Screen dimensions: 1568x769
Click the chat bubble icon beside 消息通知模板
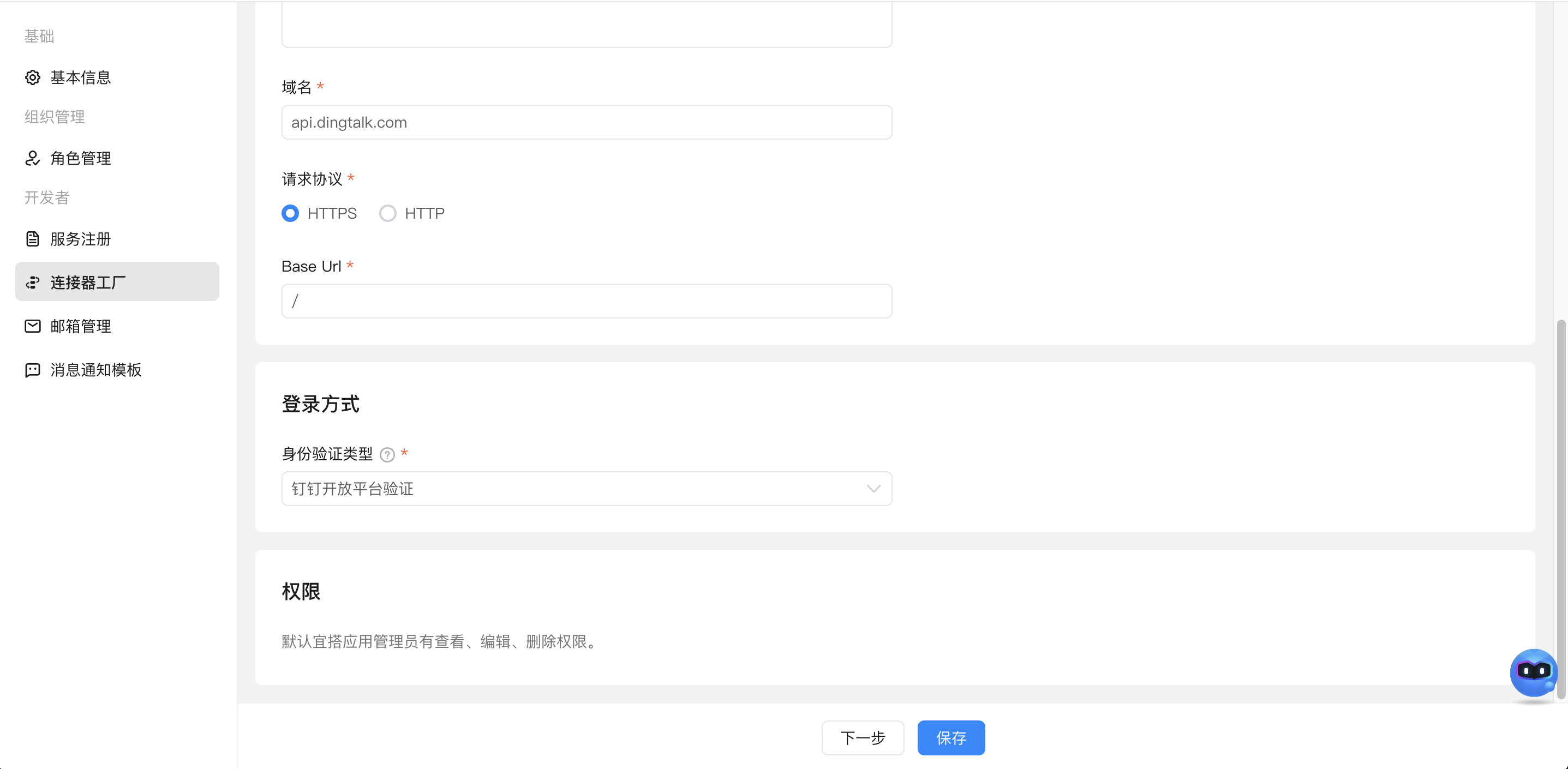[32, 370]
